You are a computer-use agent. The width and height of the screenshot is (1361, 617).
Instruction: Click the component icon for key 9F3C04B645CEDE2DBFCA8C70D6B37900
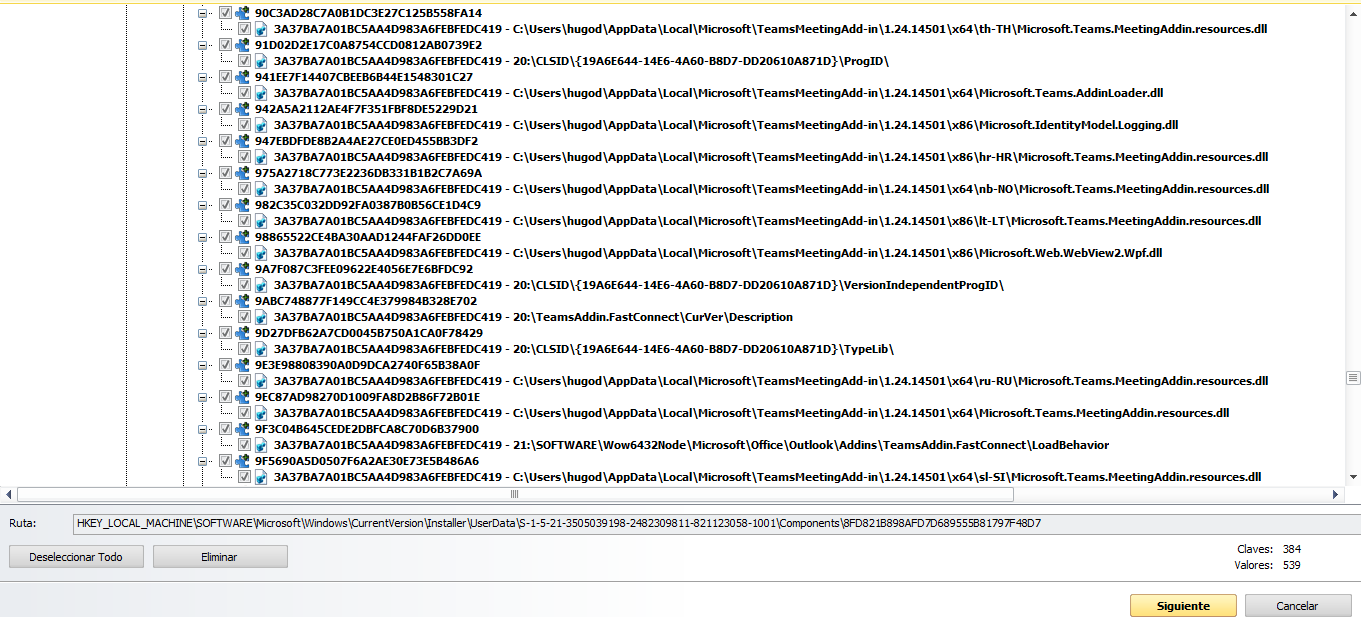pos(242,429)
